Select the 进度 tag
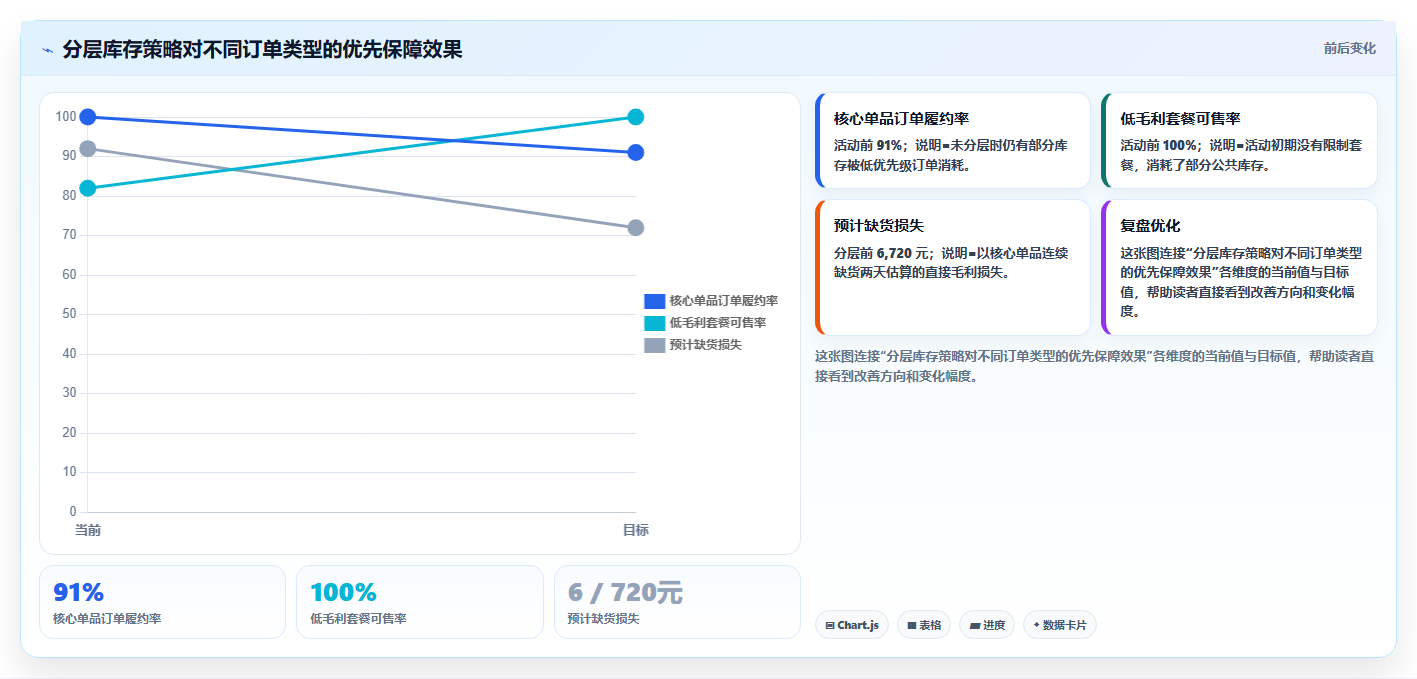 pyautogui.click(x=987, y=625)
